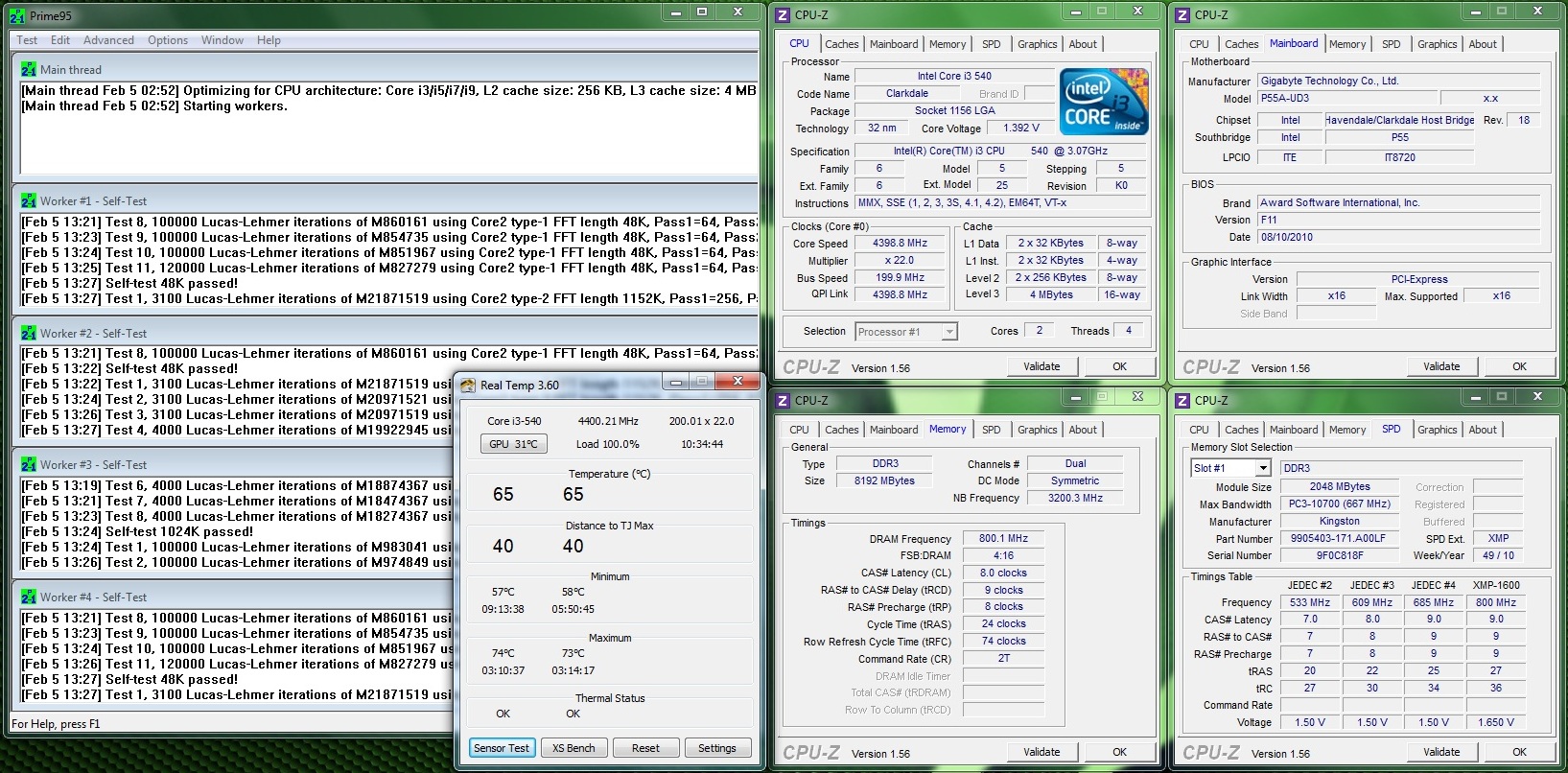The image size is (1568, 773).
Task: Click the Gigabyte Technology Co., Ltd. manufacturer field
Action: point(1399,82)
